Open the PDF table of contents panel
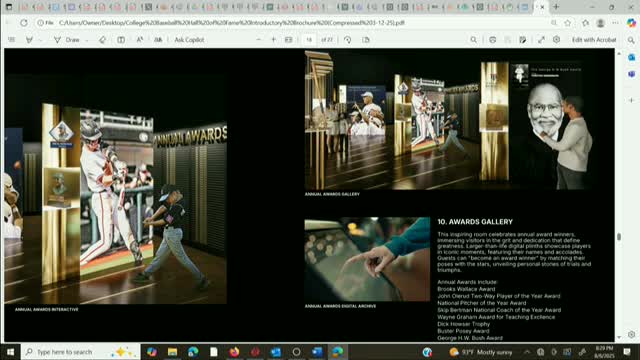640x360 pixels. pos(11,40)
